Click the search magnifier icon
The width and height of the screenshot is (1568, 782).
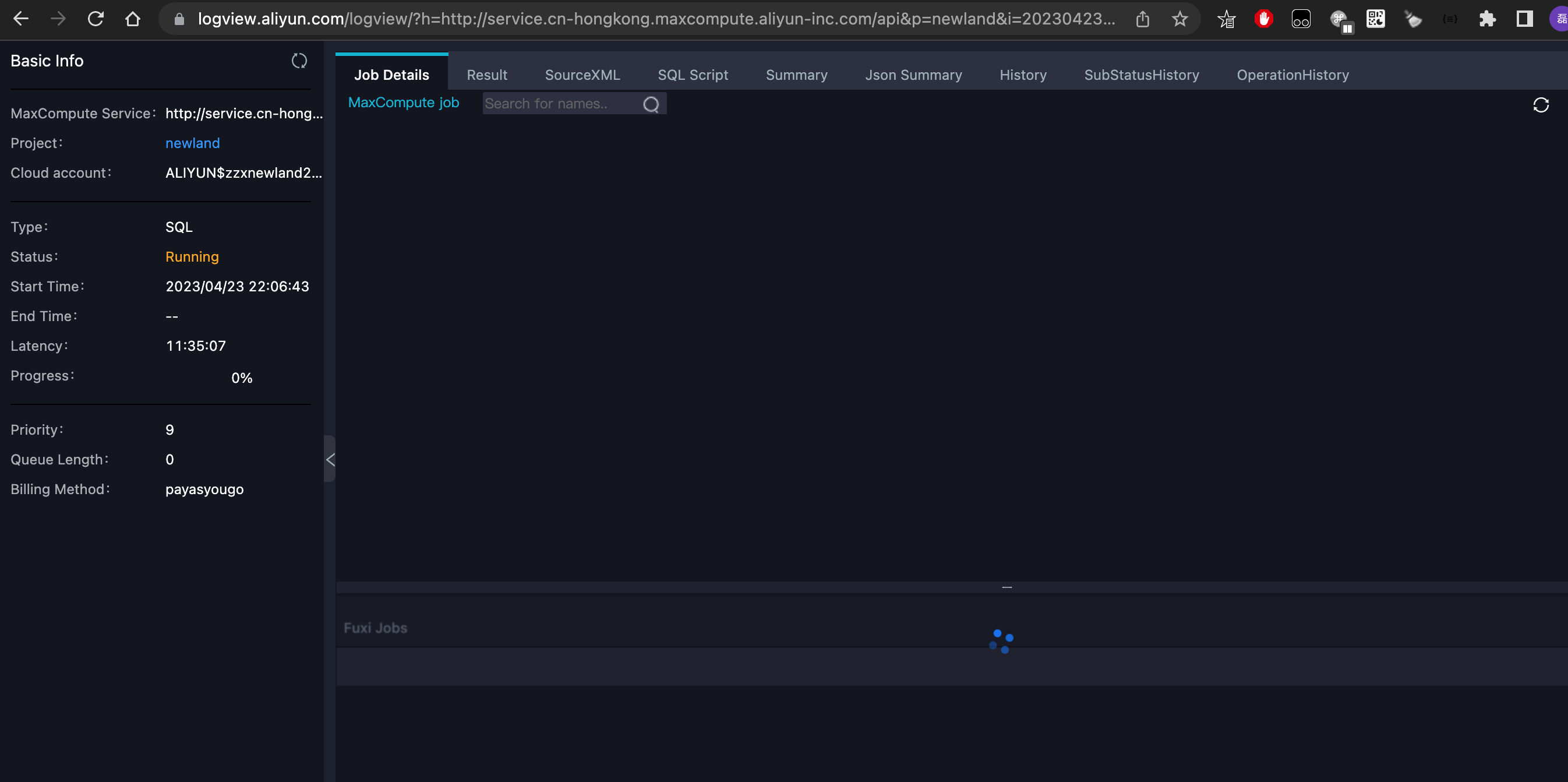pos(651,105)
